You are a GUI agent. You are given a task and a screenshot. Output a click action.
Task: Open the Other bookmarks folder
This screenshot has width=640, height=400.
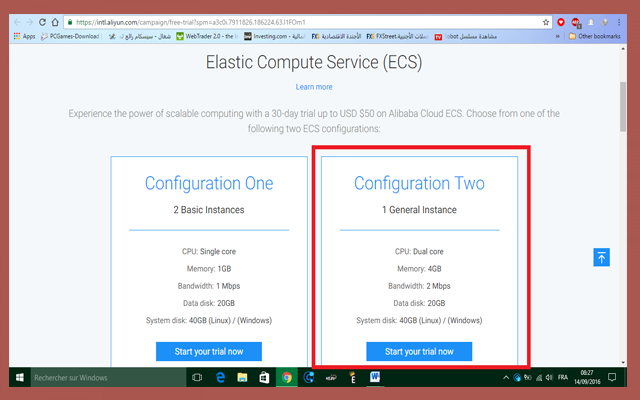point(595,36)
